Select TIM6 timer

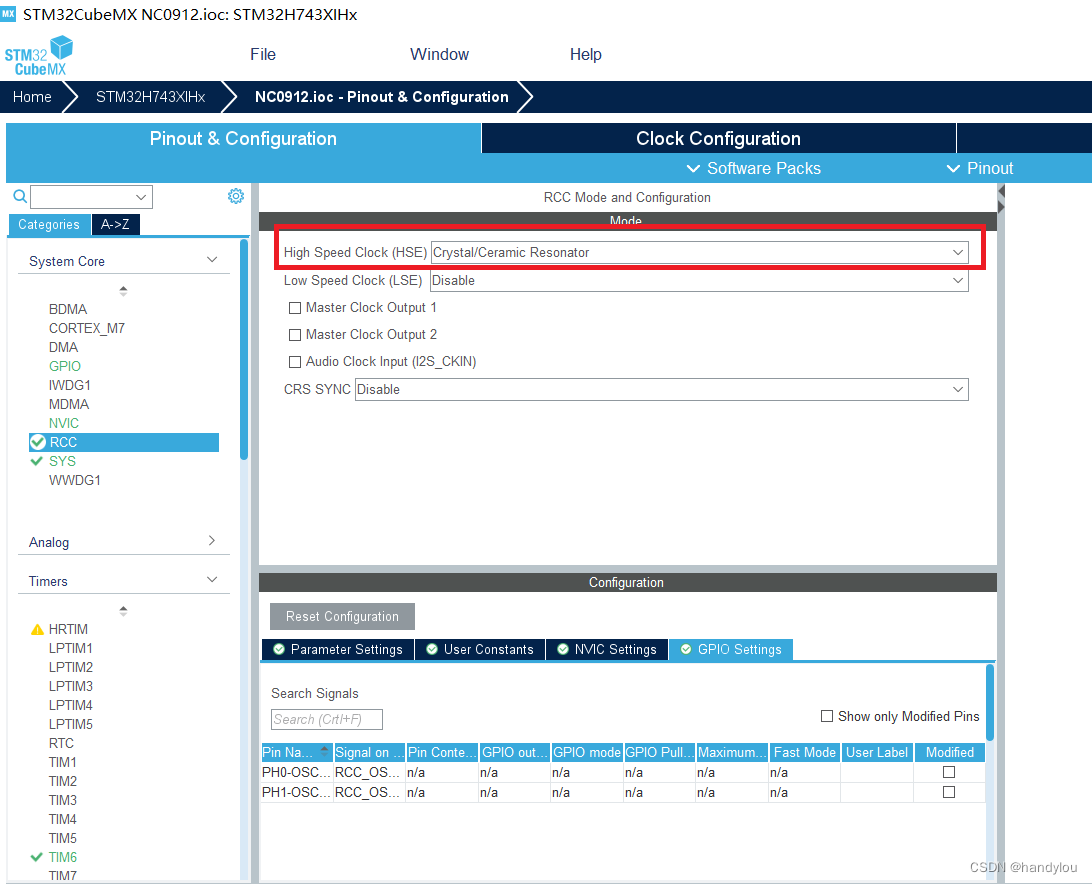pos(63,858)
